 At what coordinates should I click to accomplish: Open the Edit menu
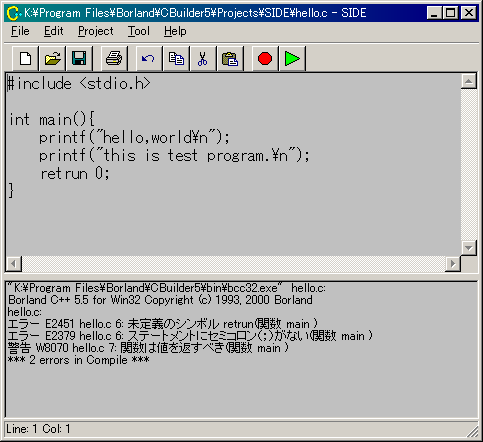pyautogui.click(x=53, y=31)
